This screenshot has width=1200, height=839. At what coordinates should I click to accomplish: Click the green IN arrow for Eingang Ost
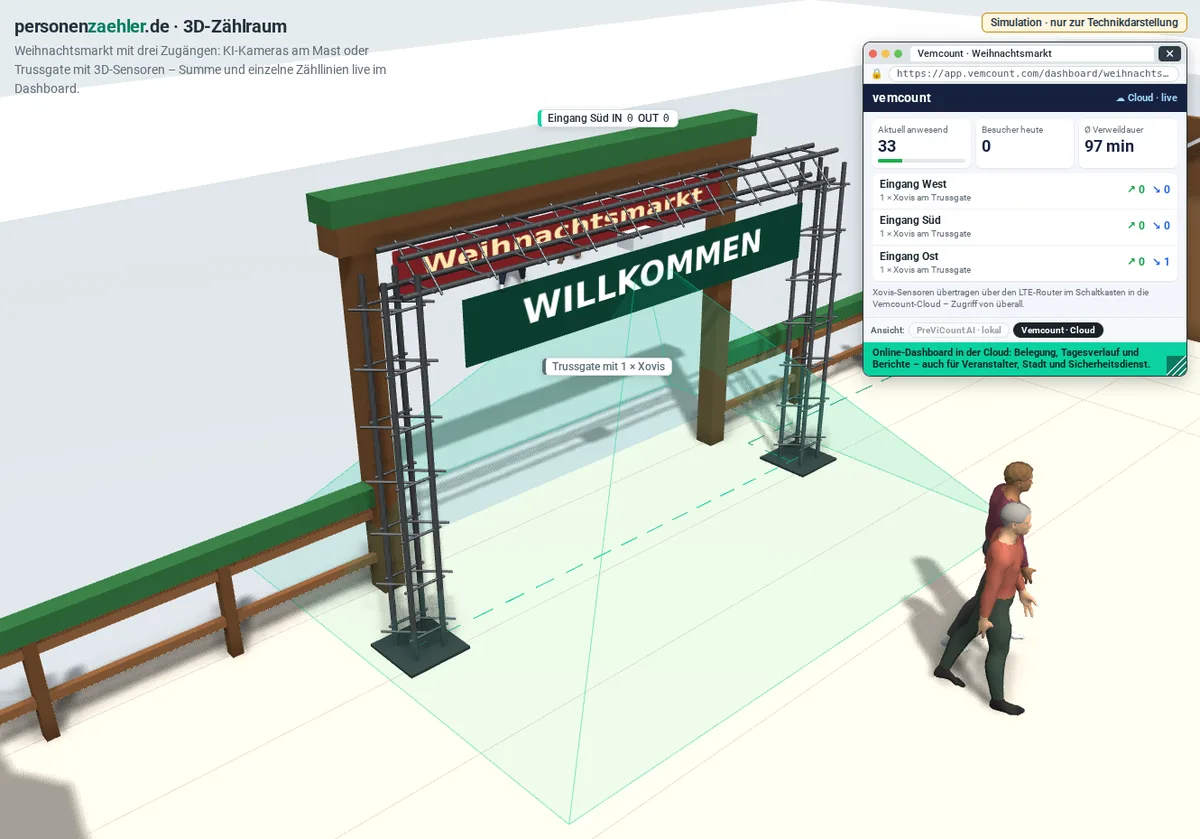point(1135,262)
